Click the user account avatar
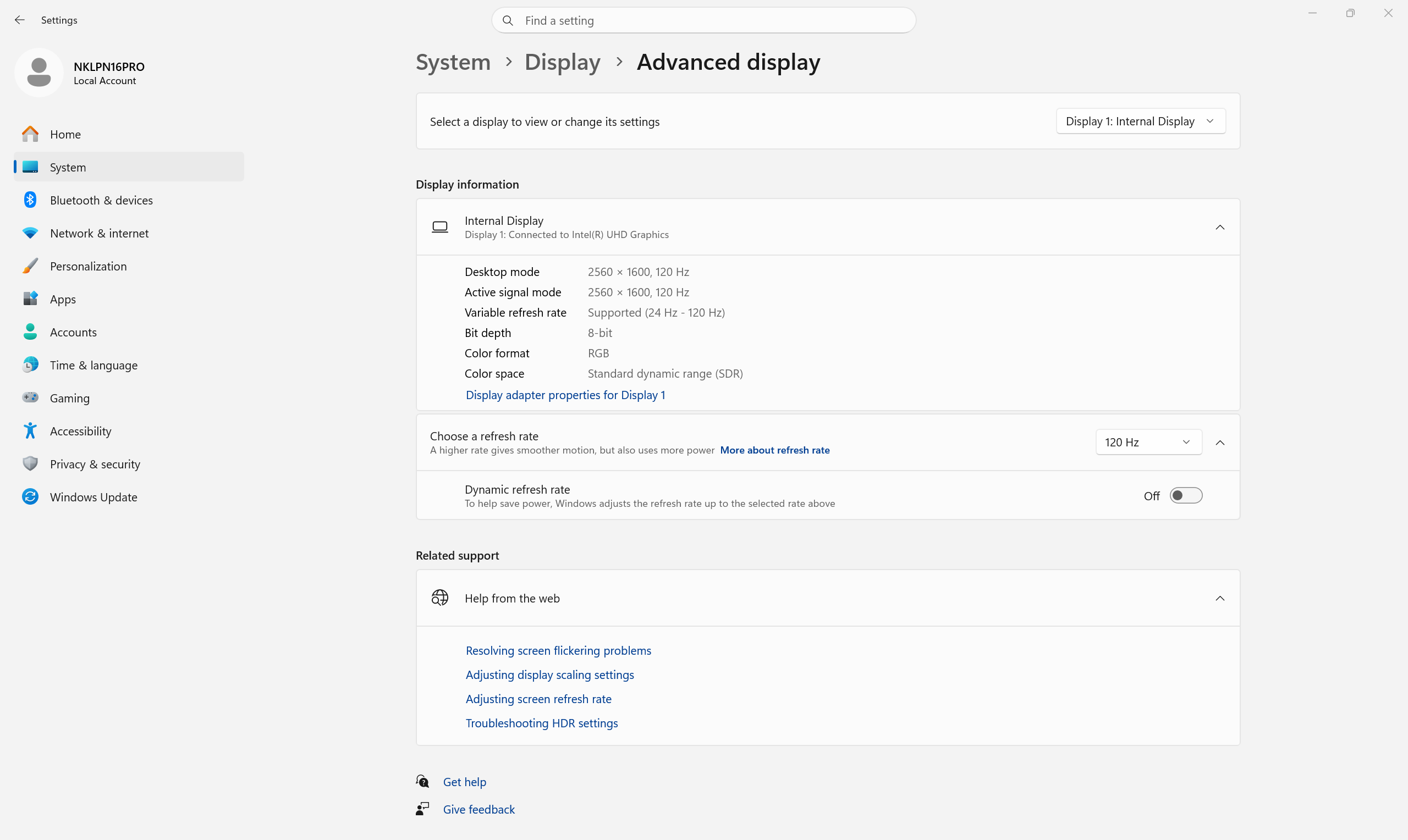1408x840 pixels. [38, 73]
